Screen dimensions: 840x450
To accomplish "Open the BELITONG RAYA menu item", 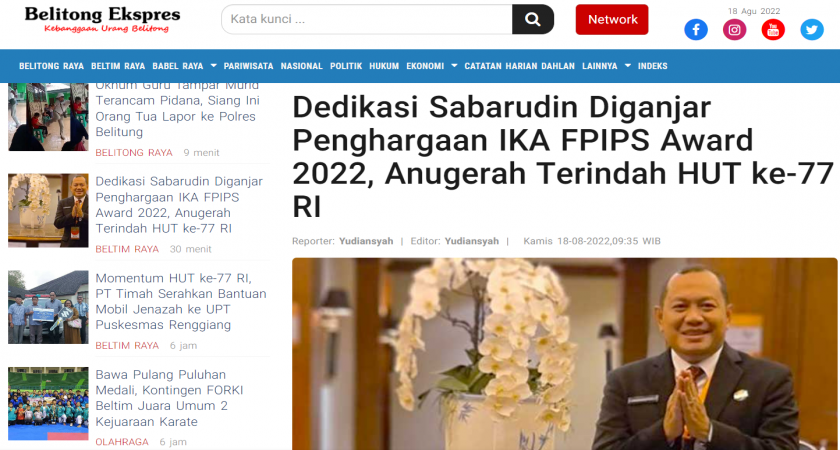I will pyautogui.click(x=51, y=66).
